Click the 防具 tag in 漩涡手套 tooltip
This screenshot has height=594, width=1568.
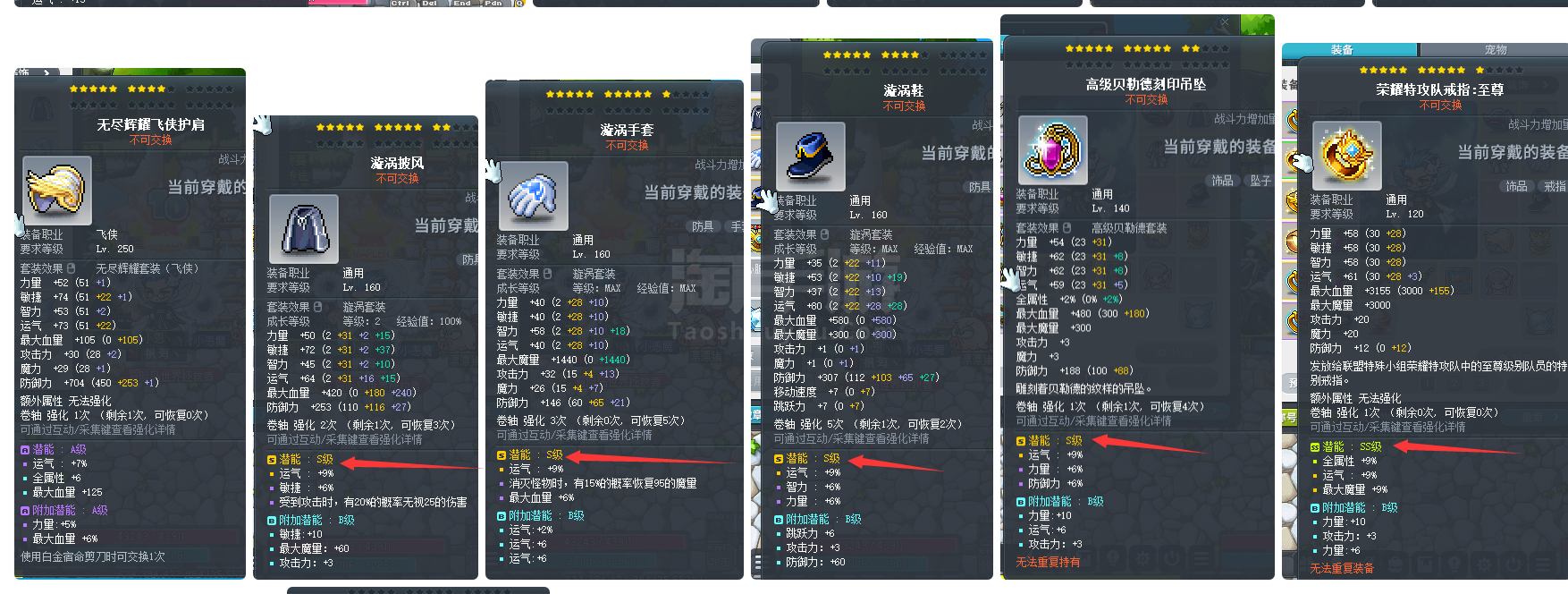coord(703,226)
